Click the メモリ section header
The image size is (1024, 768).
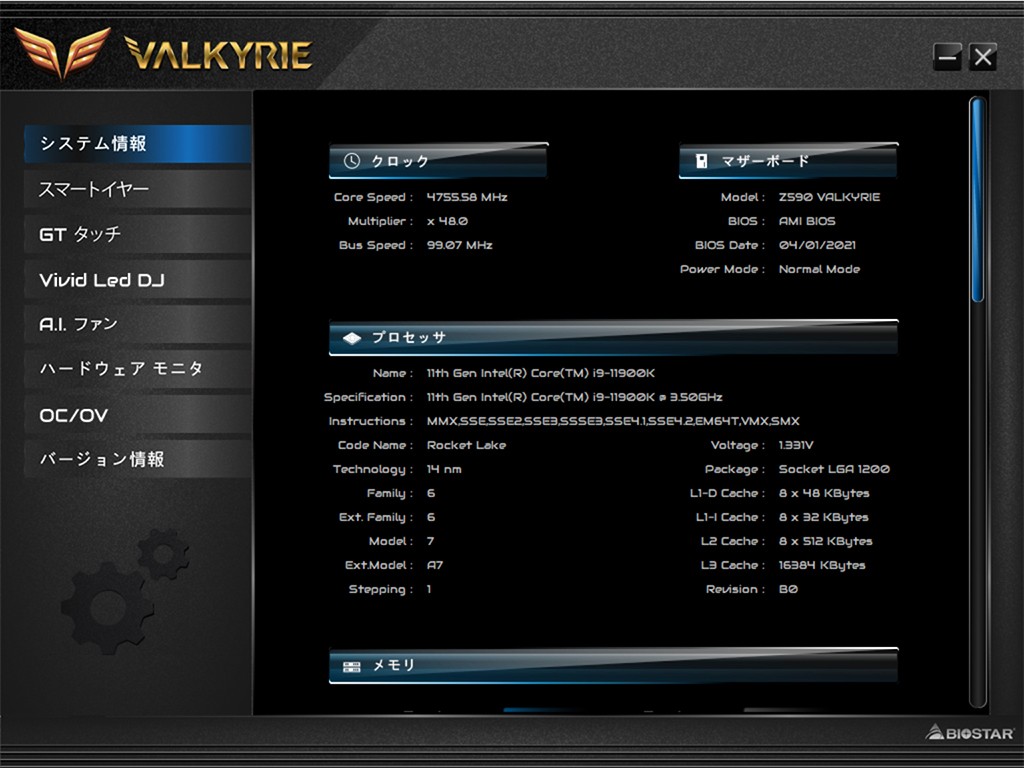pos(613,665)
